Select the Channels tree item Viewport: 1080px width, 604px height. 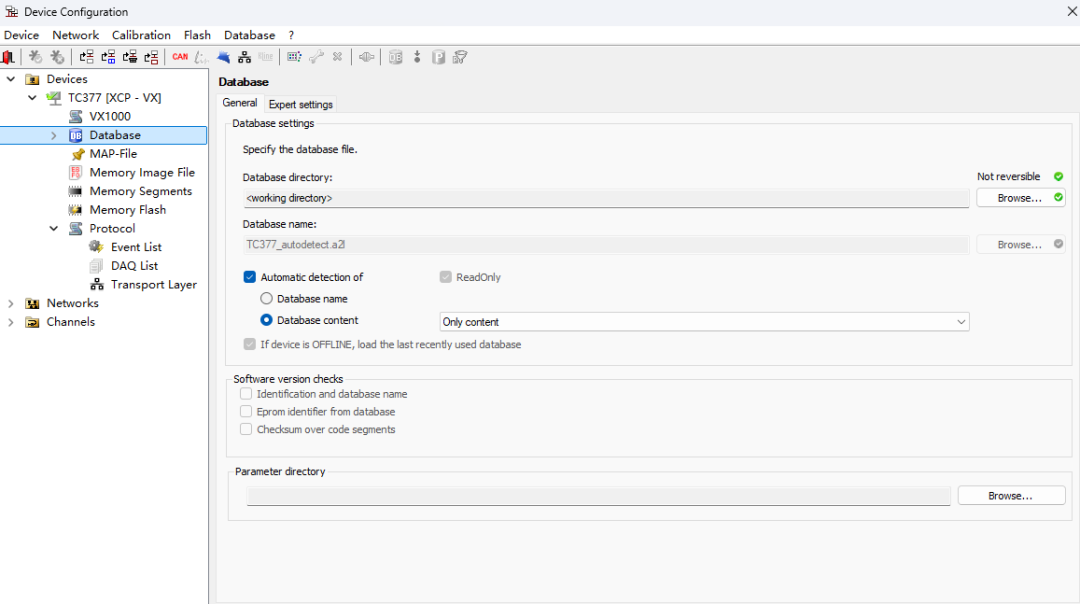(70, 322)
